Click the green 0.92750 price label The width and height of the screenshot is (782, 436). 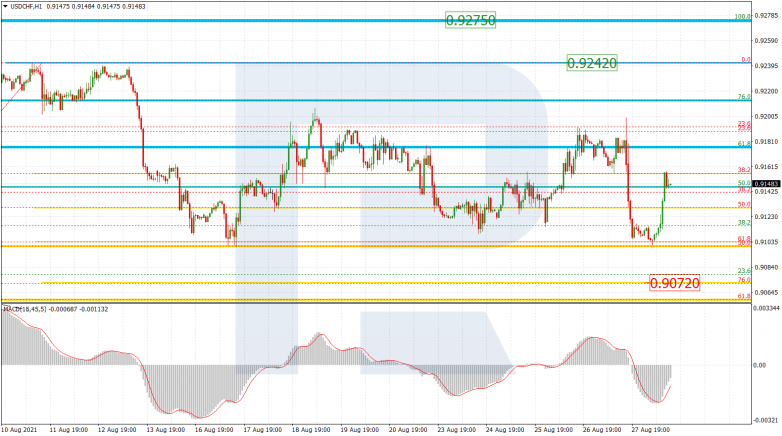click(470, 20)
